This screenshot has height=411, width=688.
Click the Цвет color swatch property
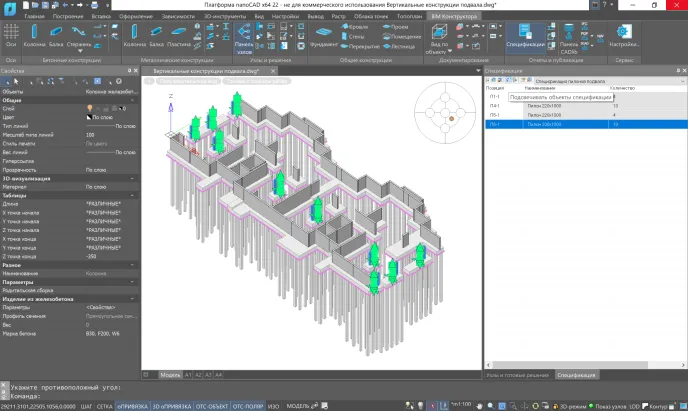pos(91,117)
